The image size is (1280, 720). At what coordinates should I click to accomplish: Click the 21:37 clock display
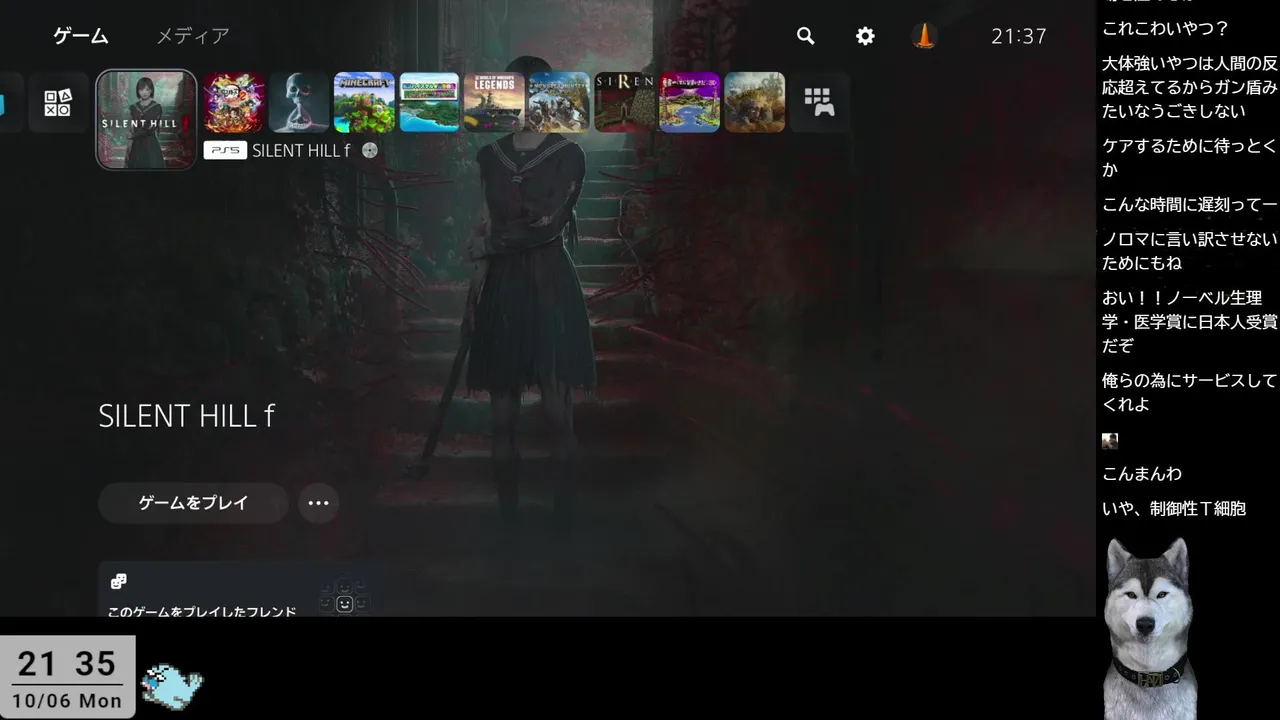click(1018, 36)
